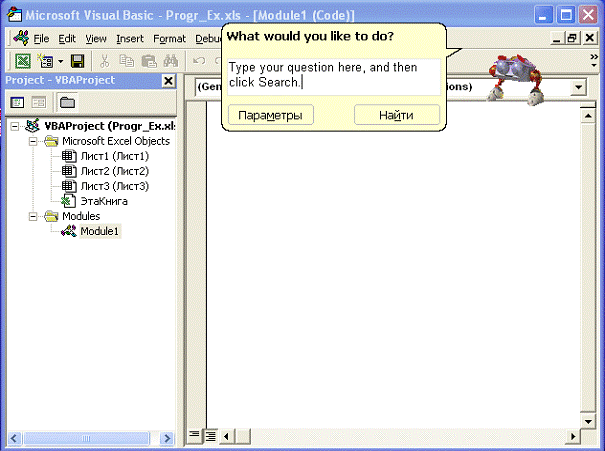
Task: Click the split bar above vertical scrollbar
Action: [x=588, y=105]
